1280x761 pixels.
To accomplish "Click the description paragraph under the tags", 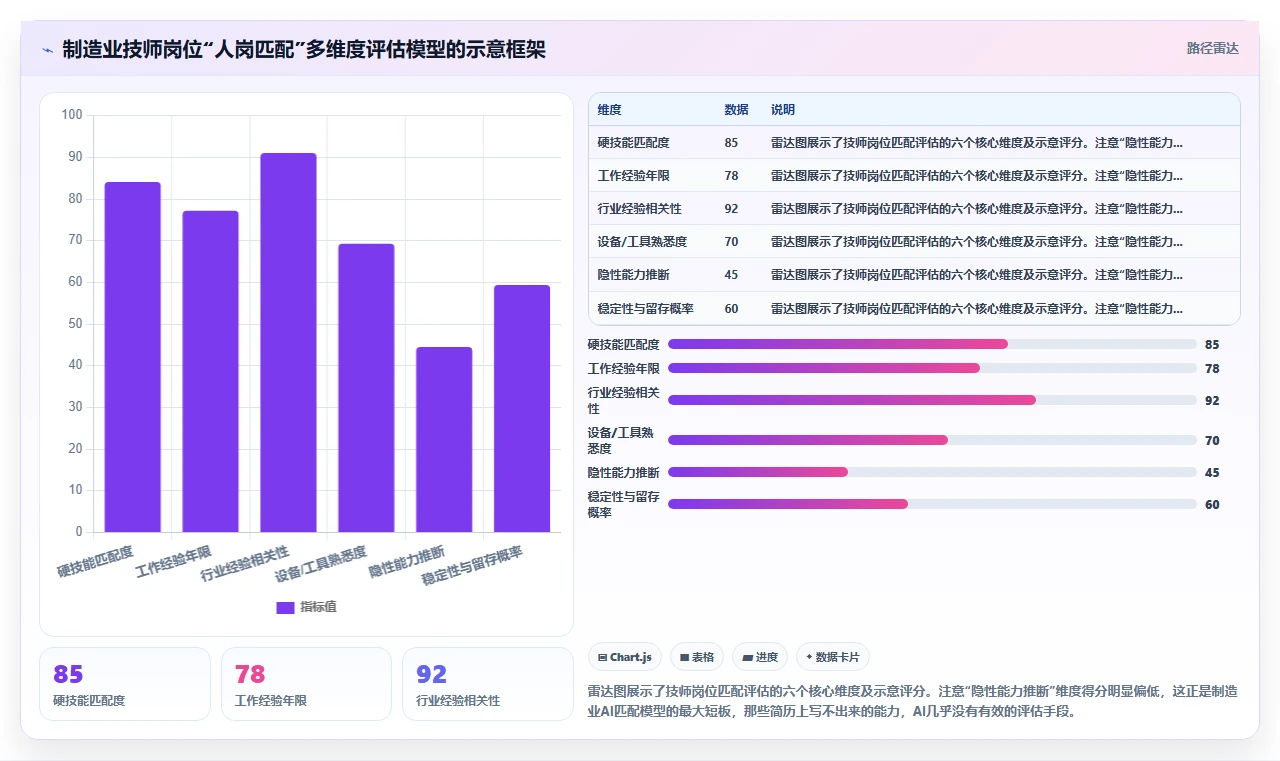I will coord(913,701).
